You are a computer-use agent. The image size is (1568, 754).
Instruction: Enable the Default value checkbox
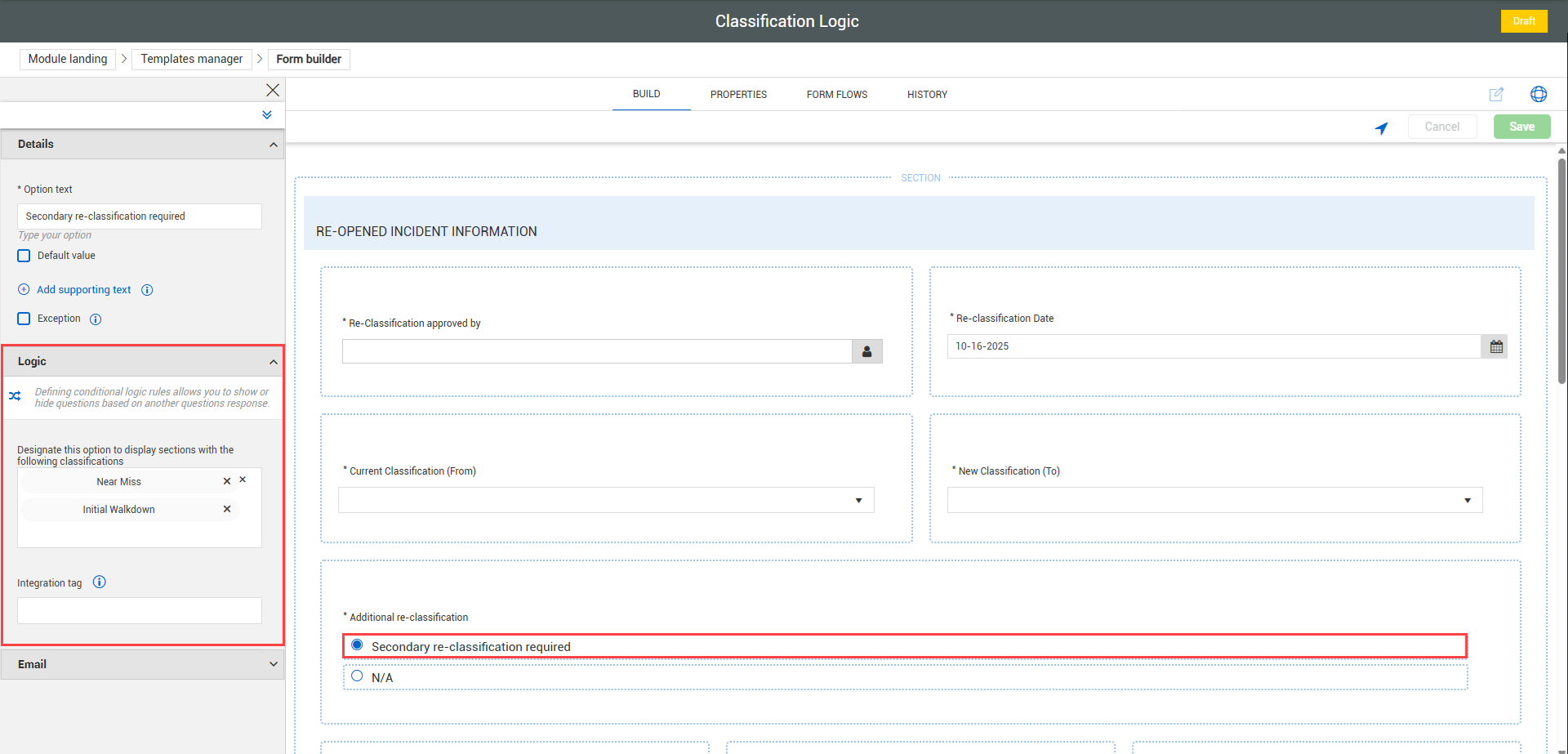click(24, 256)
